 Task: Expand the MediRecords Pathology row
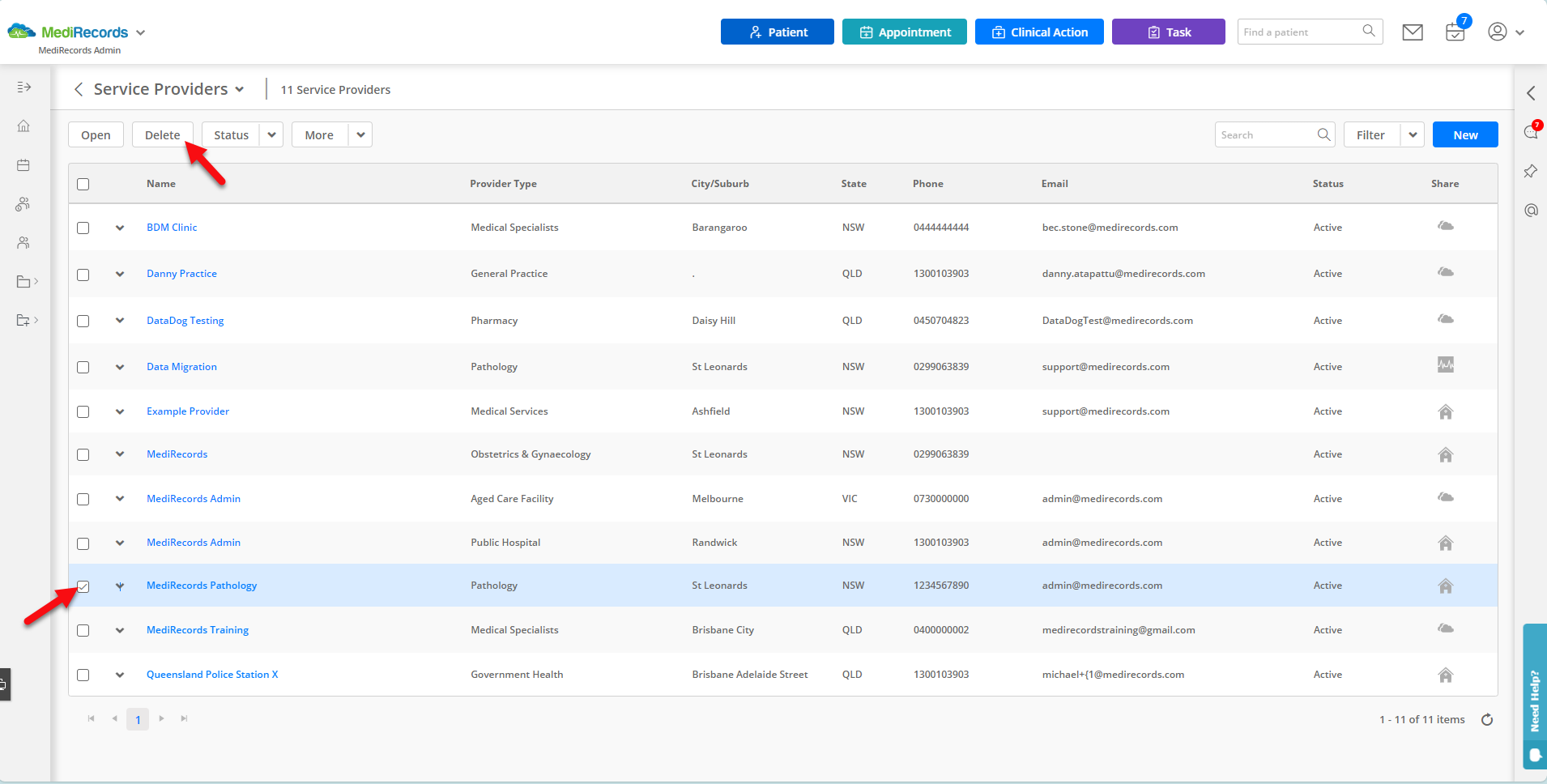(x=120, y=586)
